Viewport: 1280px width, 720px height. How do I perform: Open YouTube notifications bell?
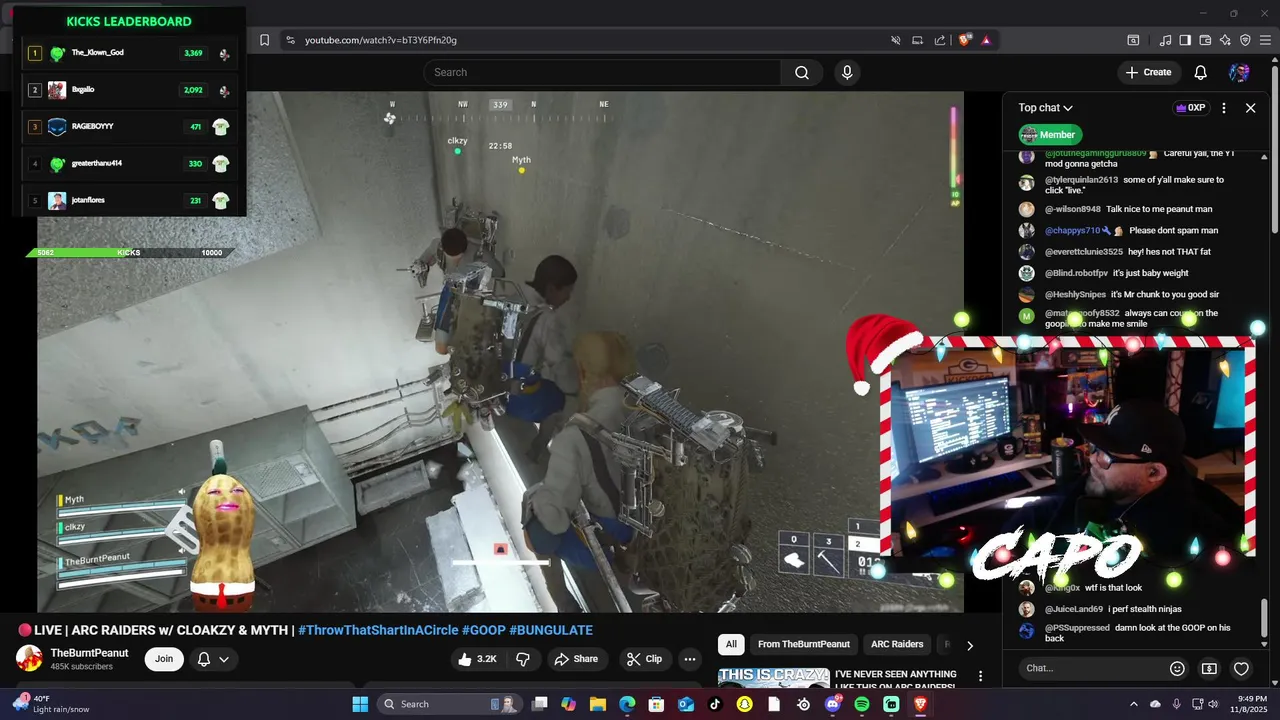pos(1201,72)
